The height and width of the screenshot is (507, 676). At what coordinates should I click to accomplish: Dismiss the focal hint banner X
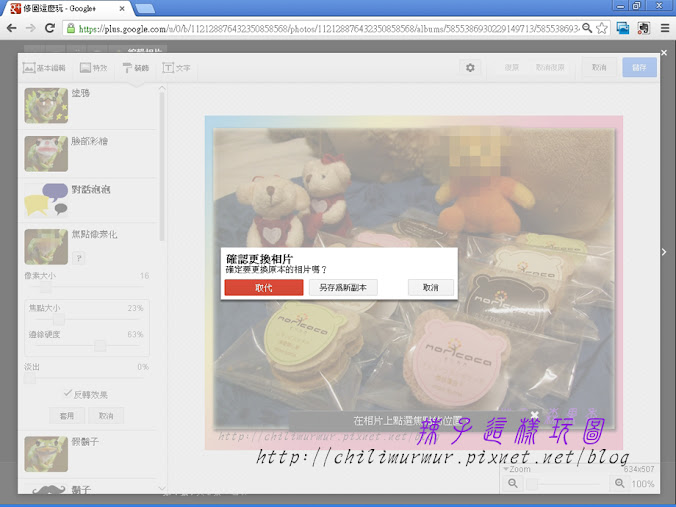(535, 415)
